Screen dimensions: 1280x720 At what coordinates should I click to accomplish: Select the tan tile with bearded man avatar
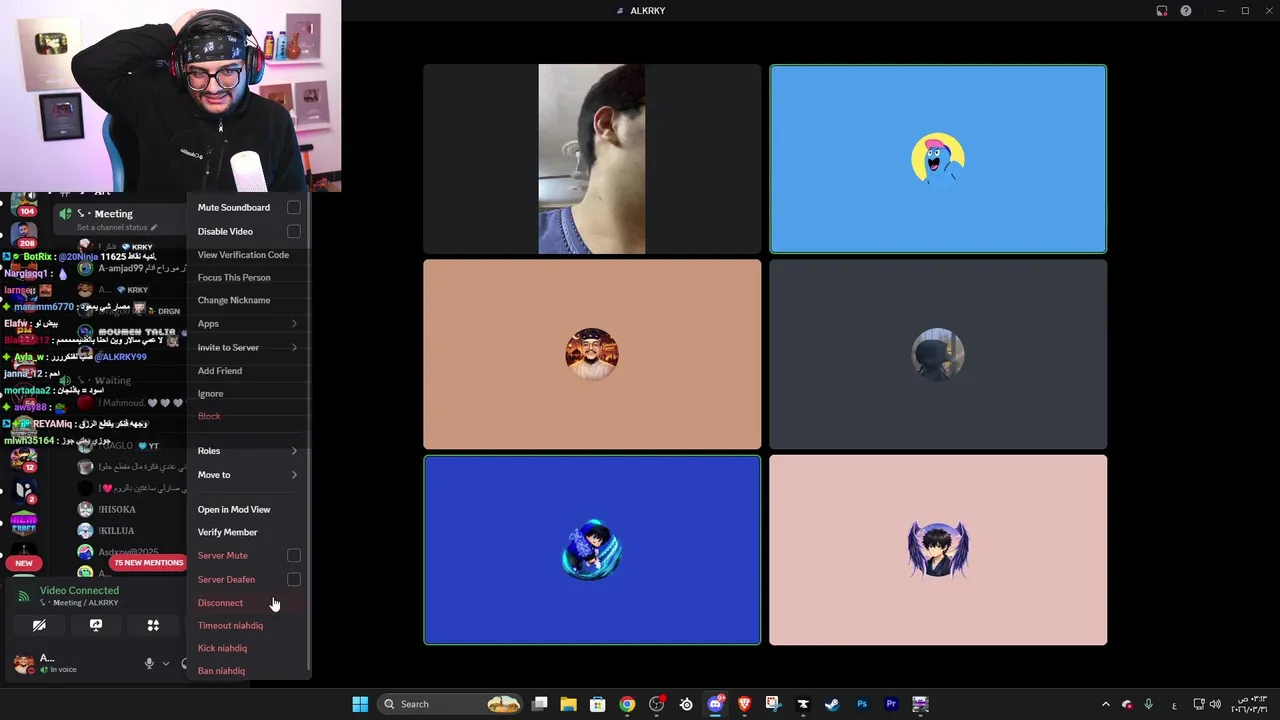click(592, 354)
